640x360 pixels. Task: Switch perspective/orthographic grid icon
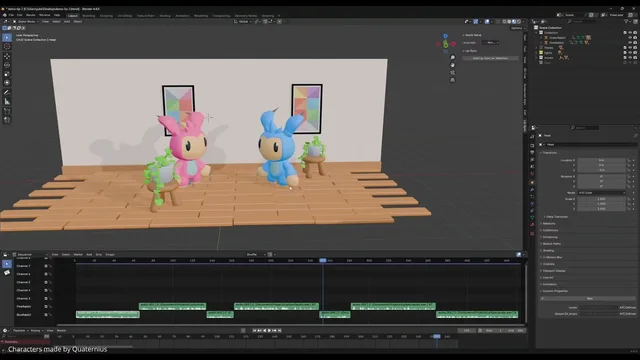tap(452, 80)
